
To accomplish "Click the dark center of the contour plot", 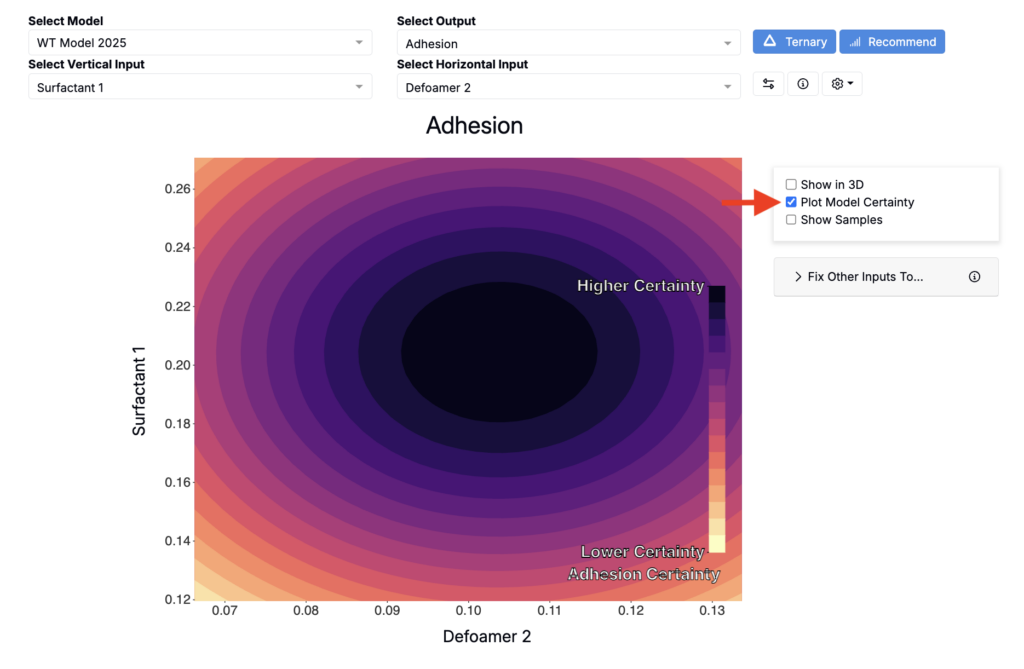I will pos(499,352).
